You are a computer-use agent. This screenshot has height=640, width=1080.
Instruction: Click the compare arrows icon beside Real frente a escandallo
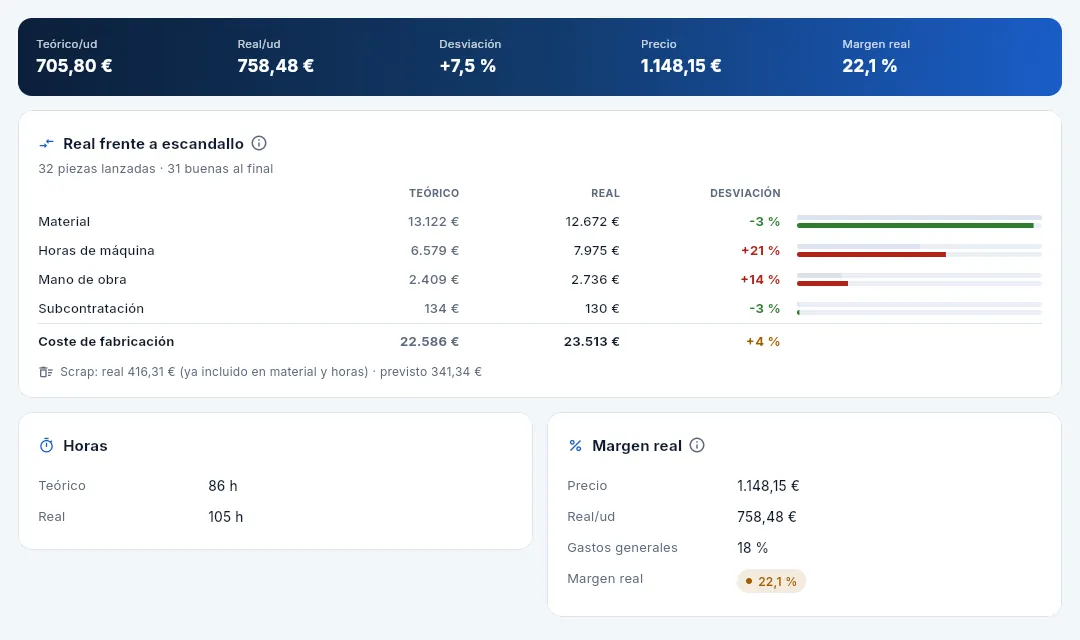click(x=46, y=143)
